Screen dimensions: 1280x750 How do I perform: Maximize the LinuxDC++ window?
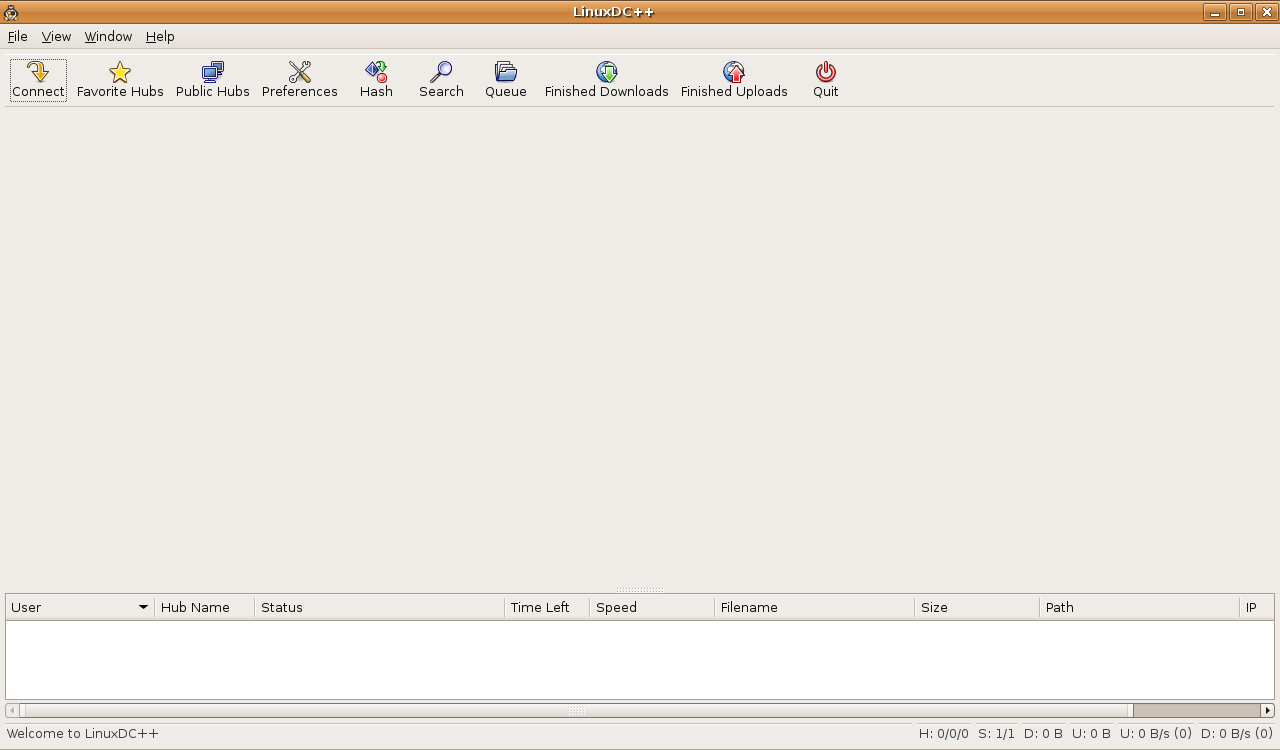pyautogui.click(x=1241, y=12)
